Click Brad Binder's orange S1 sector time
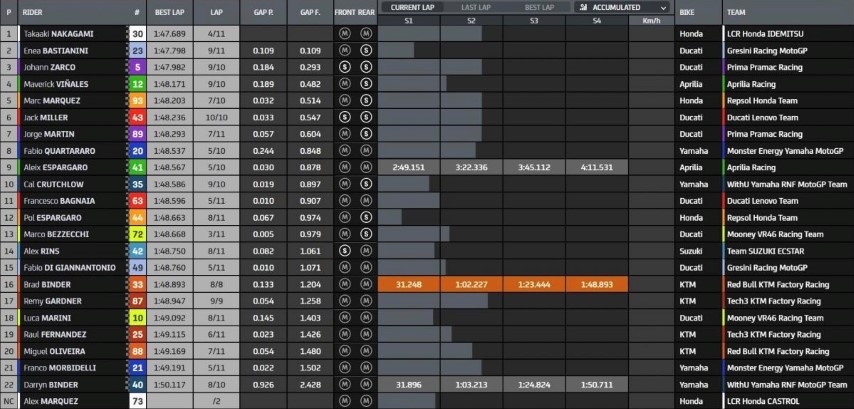Screen dimensions: 854x409 point(410,284)
